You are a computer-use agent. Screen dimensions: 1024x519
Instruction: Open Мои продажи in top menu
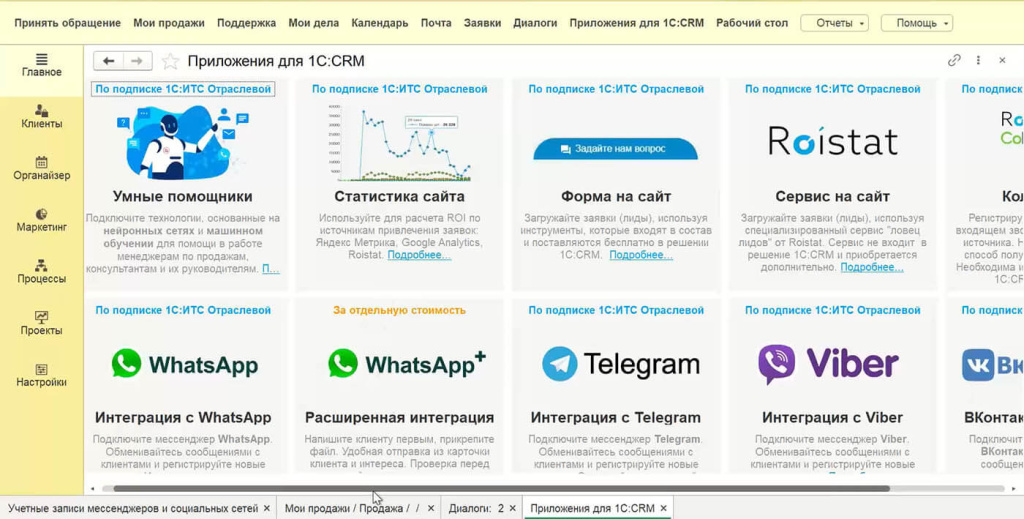[168, 23]
